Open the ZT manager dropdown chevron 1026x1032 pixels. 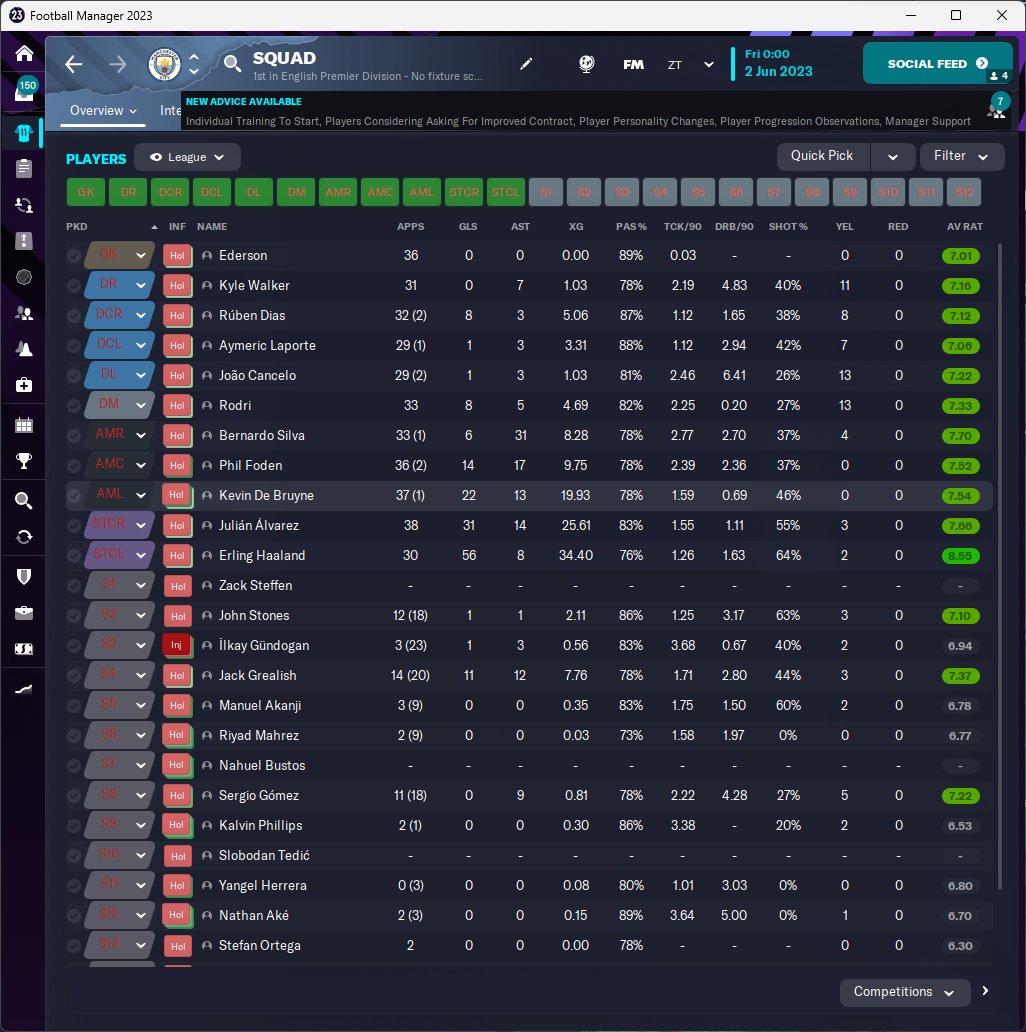(x=709, y=64)
